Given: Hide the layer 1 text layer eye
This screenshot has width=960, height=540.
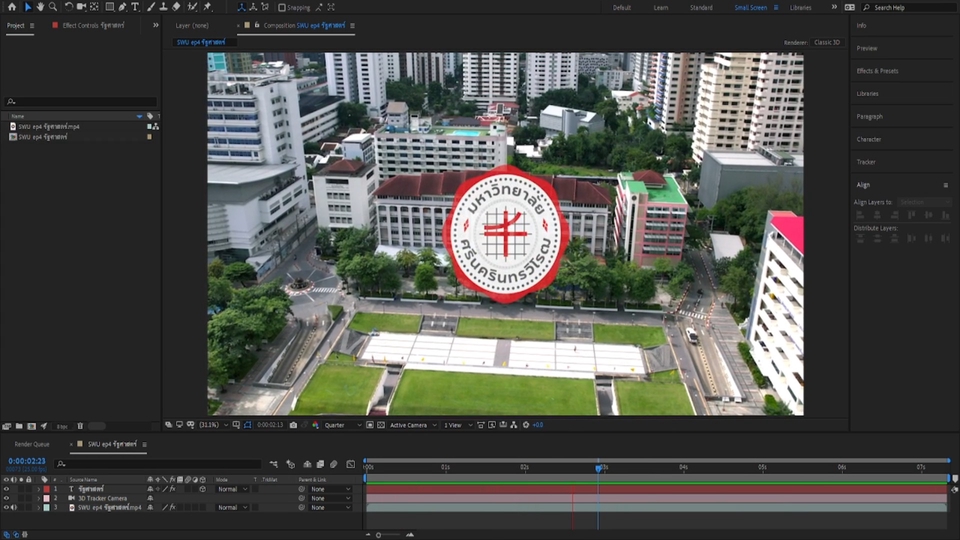Looking at the screenshot, I should click(x=6, y=489).
